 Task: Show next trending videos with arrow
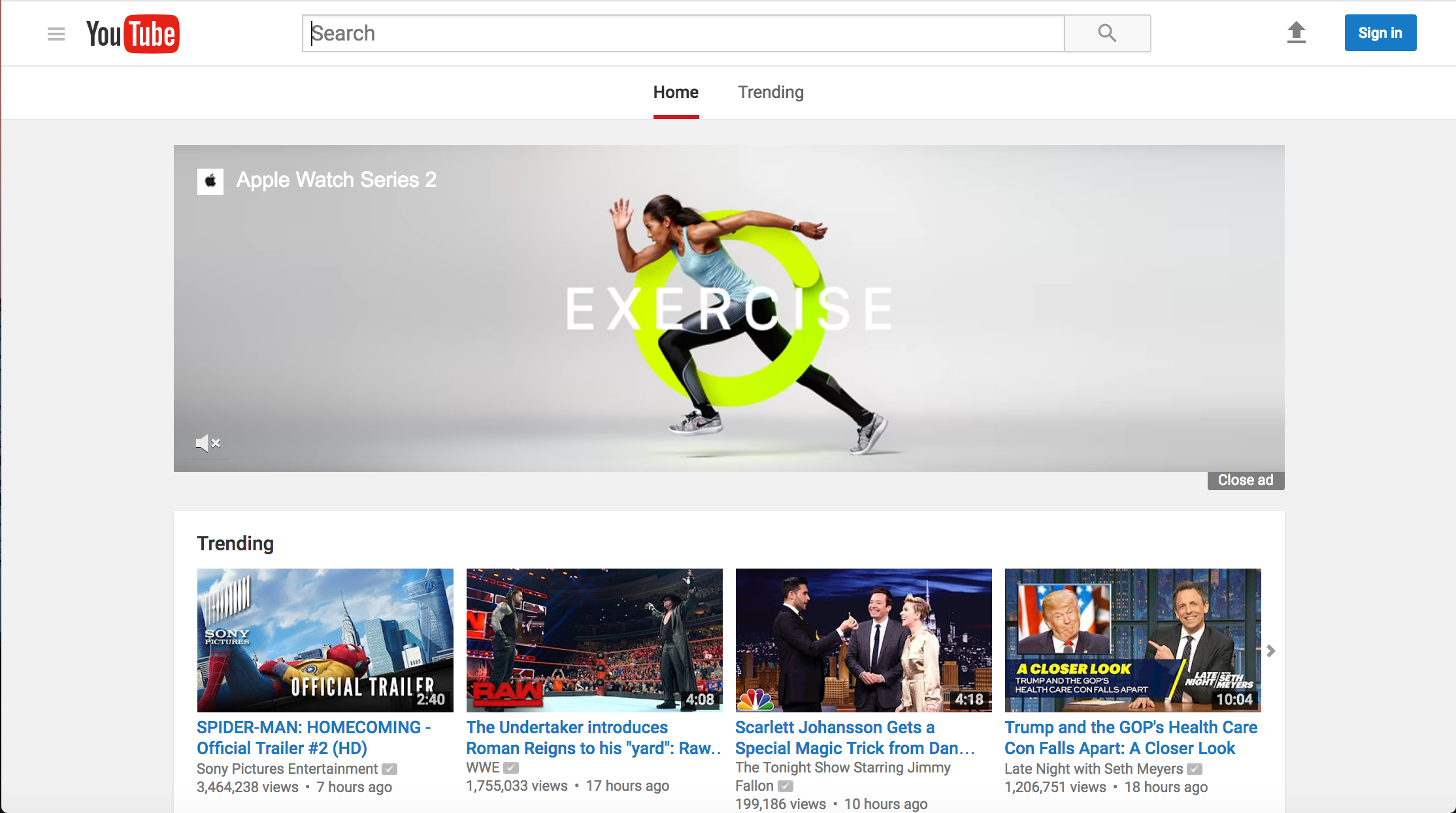click(1270, 651)
